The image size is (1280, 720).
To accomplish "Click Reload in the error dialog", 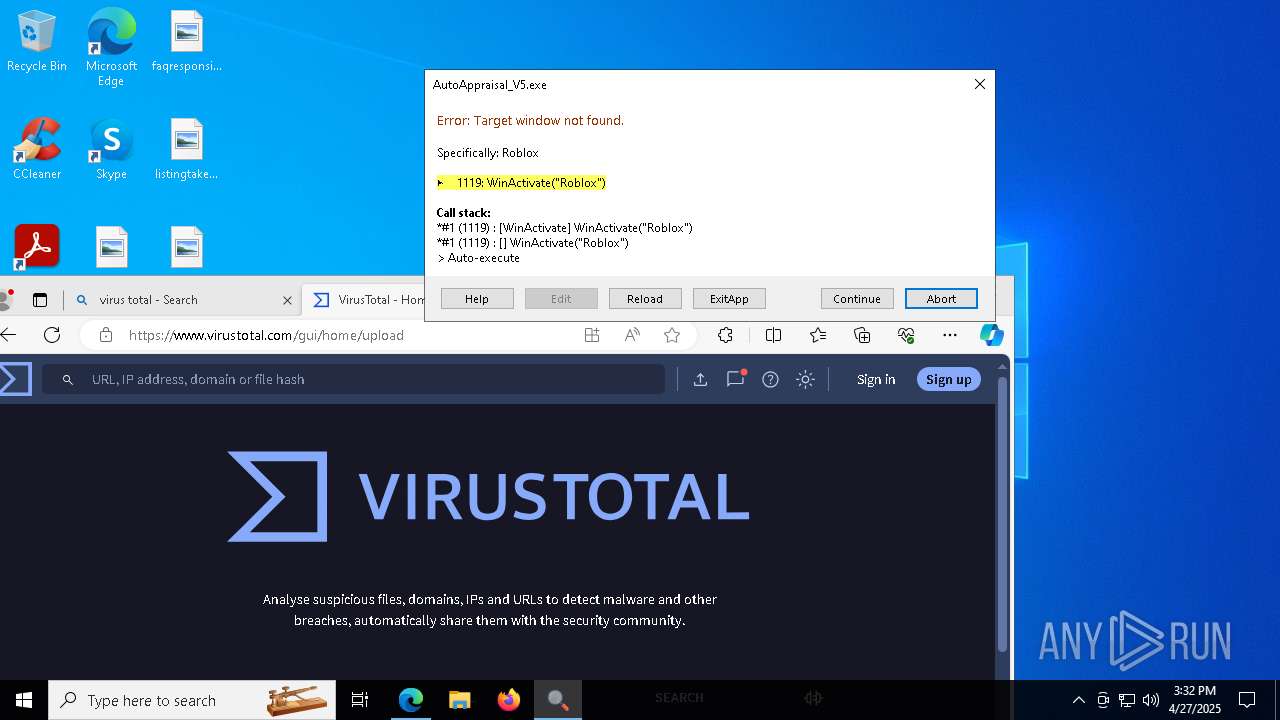I will coord(645,299).
